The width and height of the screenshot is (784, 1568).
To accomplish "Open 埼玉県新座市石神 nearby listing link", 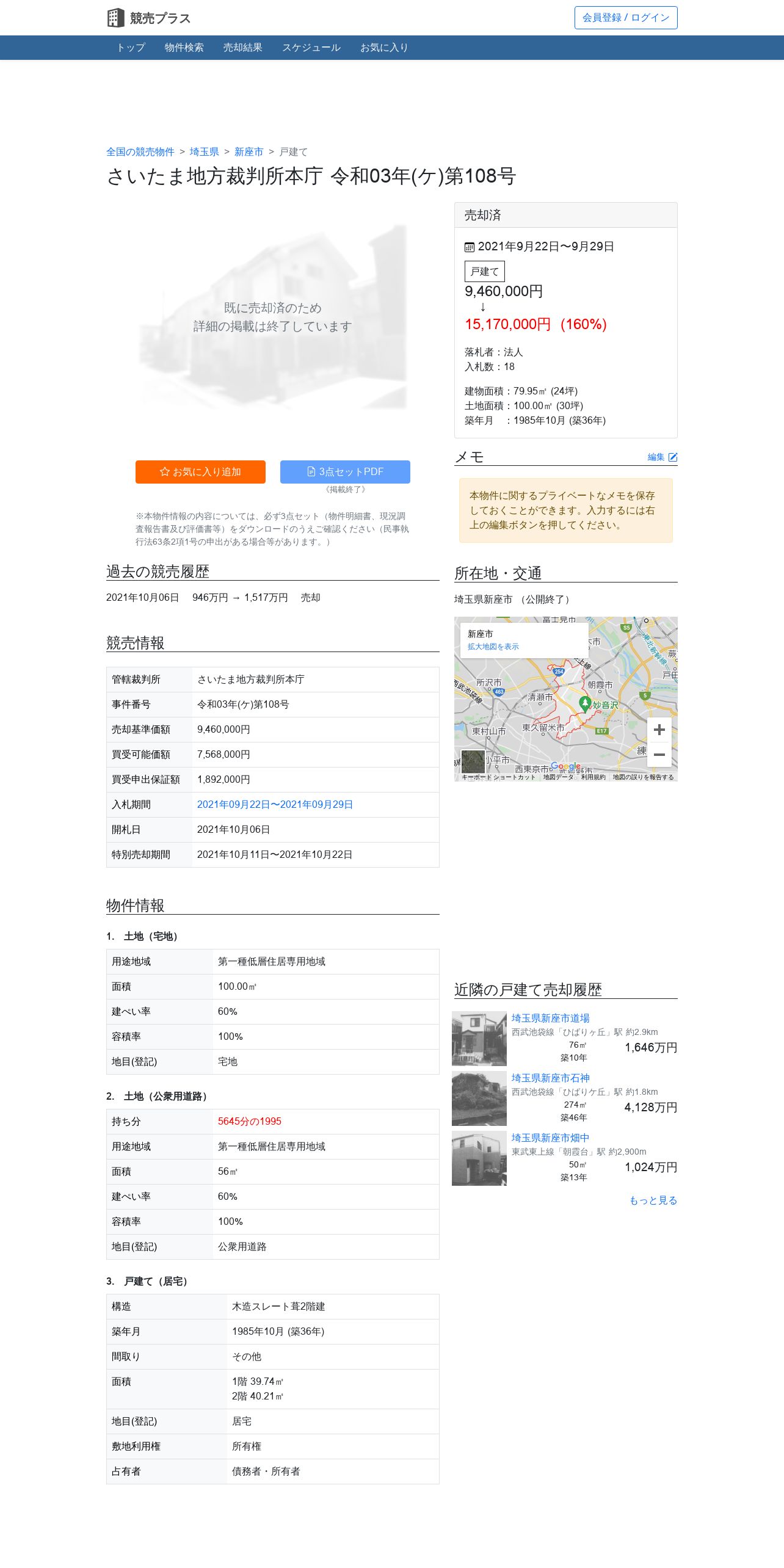I will click(x=551, y=1078).
